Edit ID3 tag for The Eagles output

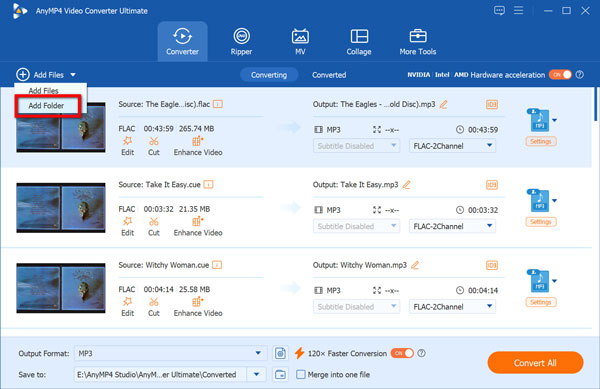coord(492,104)
